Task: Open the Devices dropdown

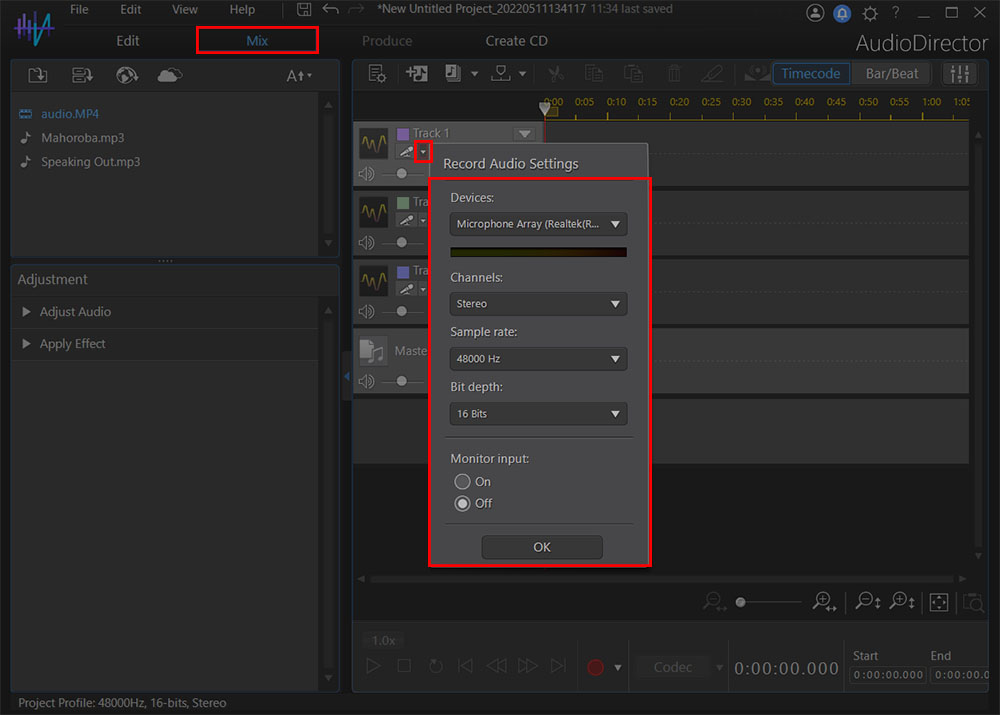Action: 538,224
